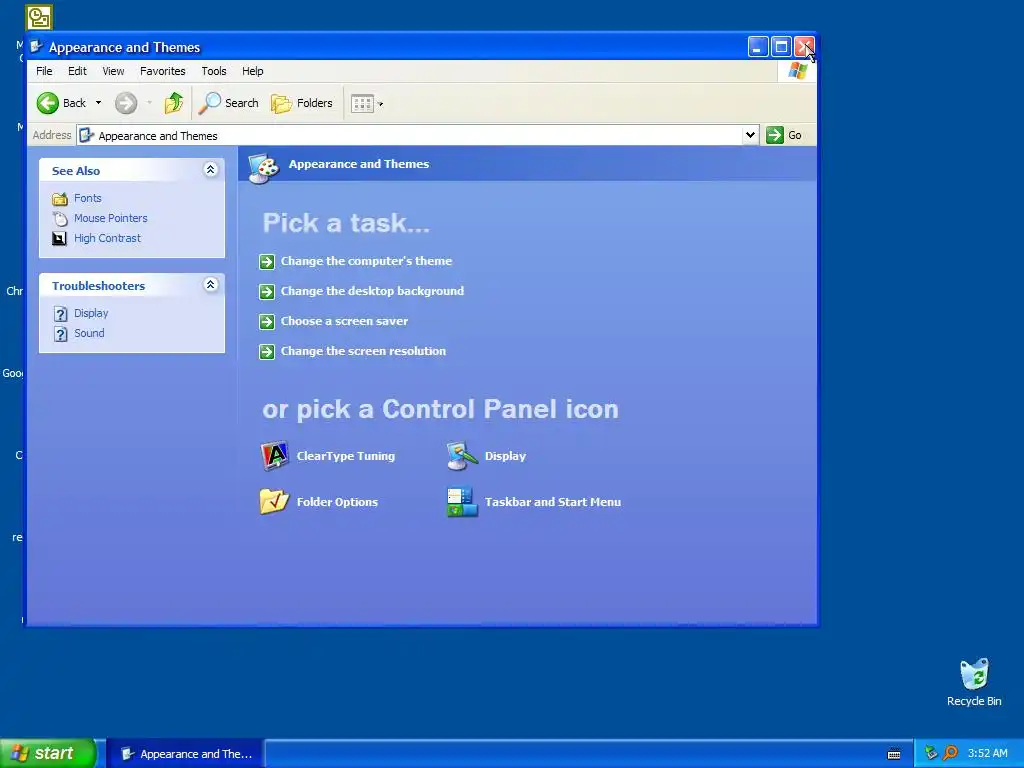Click the ClearType Tuning label

coord(345,456)
